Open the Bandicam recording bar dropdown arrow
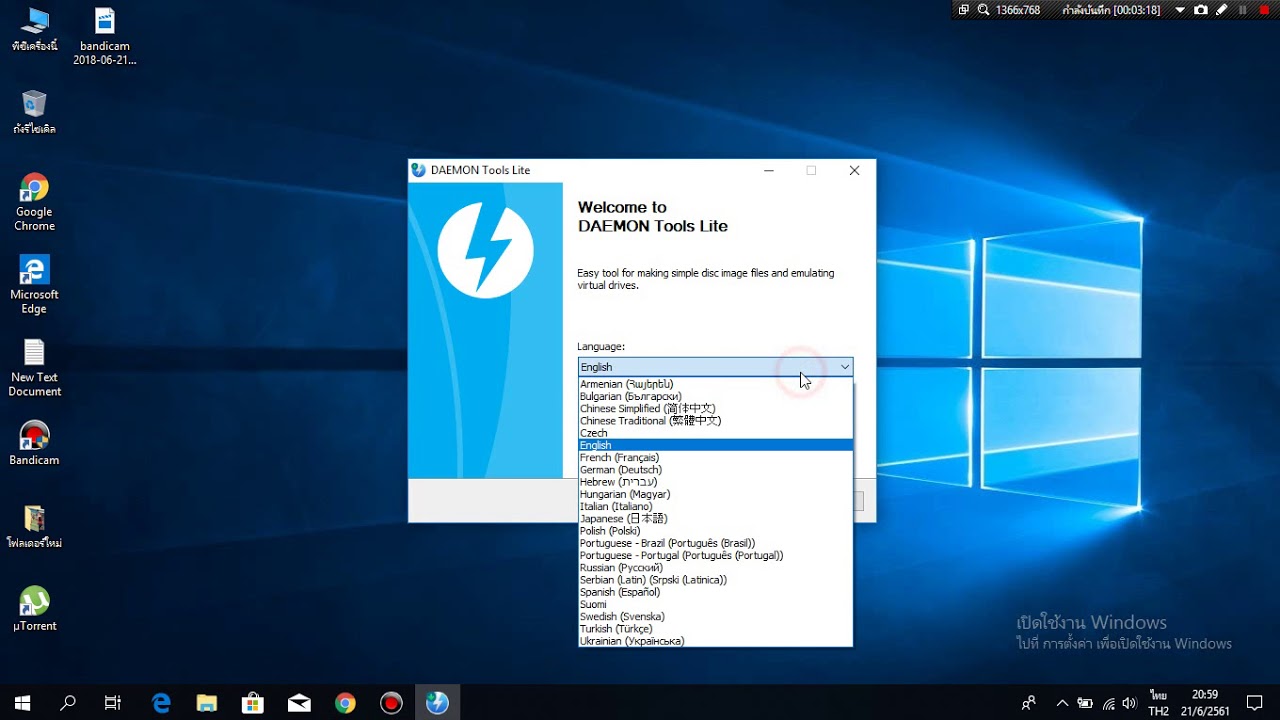Screen dimensions: 1280x720 1180,10
